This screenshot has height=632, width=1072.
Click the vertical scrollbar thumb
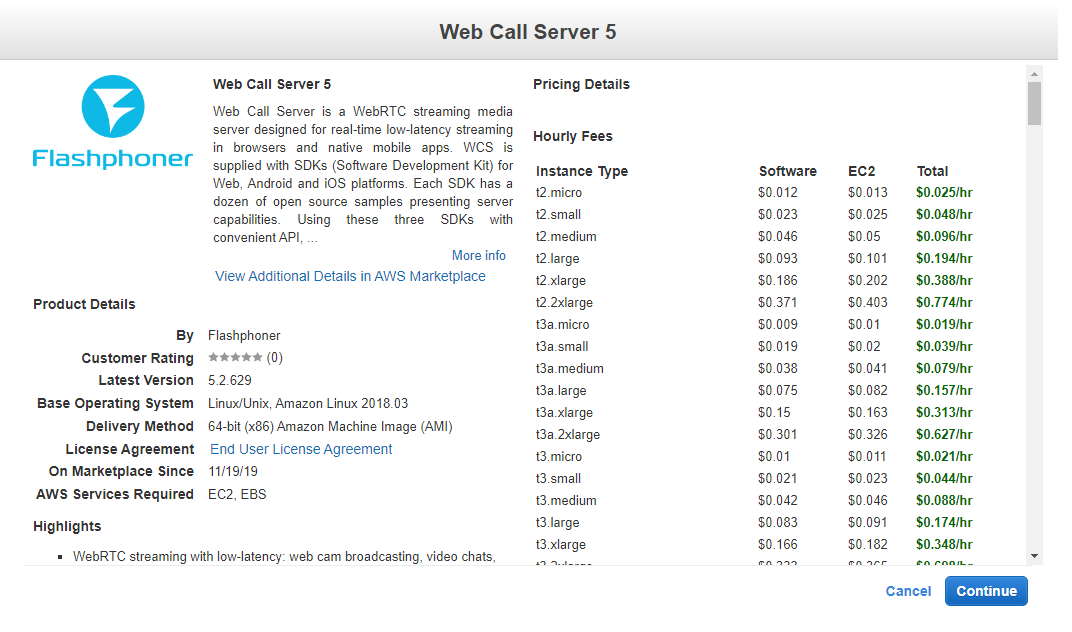pos(1034,103)
